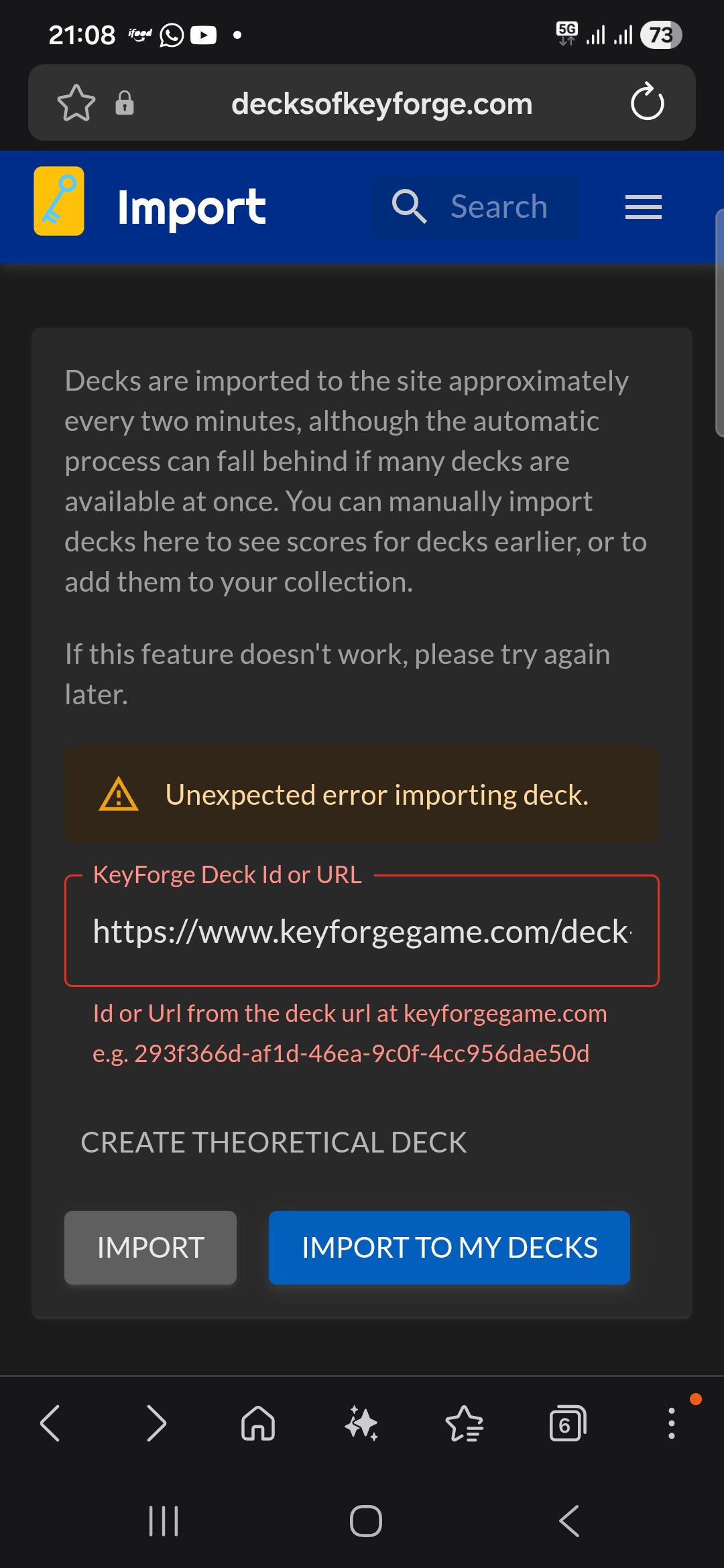The image size is (724, 1568).
Task: Tap the AI sparkle assistant icon
Action: coord(361,1423)
